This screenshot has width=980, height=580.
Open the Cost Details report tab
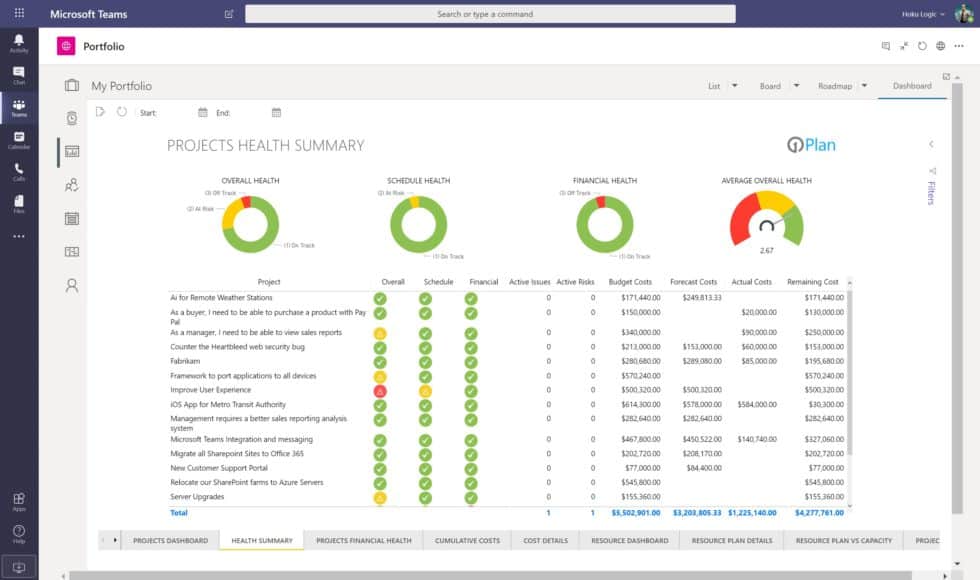click(x=546, y=541)
